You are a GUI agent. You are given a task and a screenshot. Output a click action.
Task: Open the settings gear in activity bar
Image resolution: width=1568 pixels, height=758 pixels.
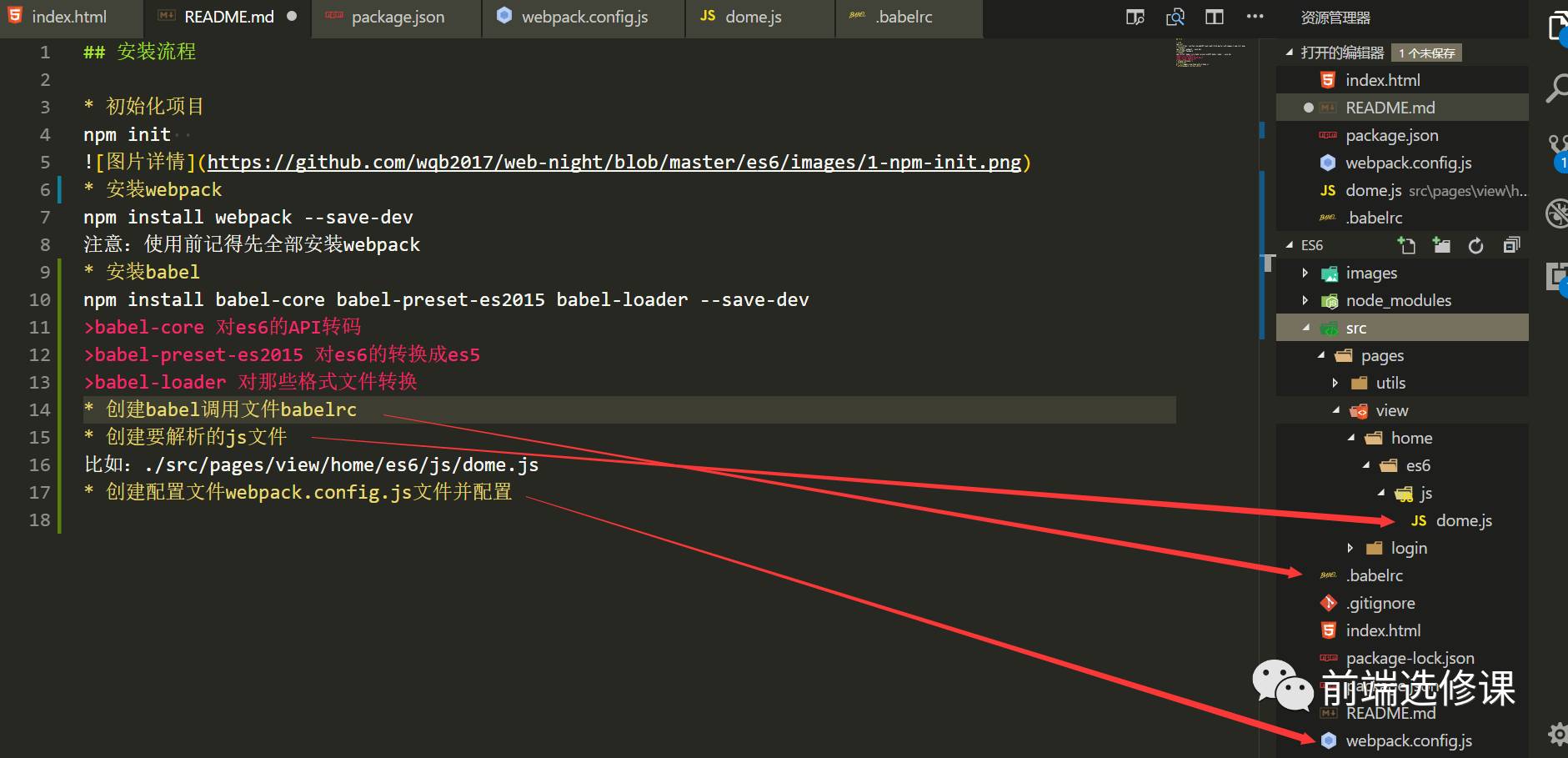coord(1556,734)
